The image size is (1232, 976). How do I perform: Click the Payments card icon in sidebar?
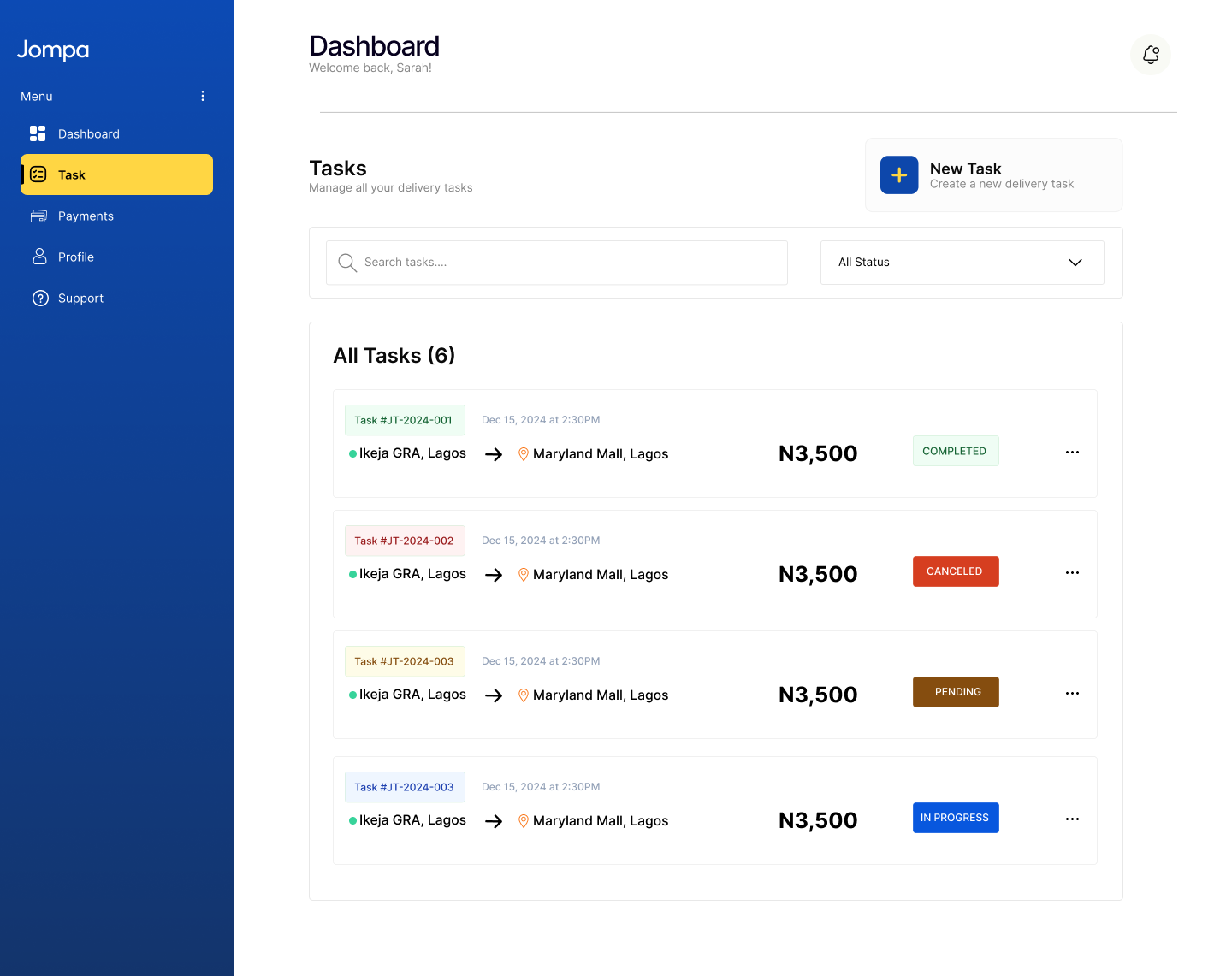click(38, 216)
